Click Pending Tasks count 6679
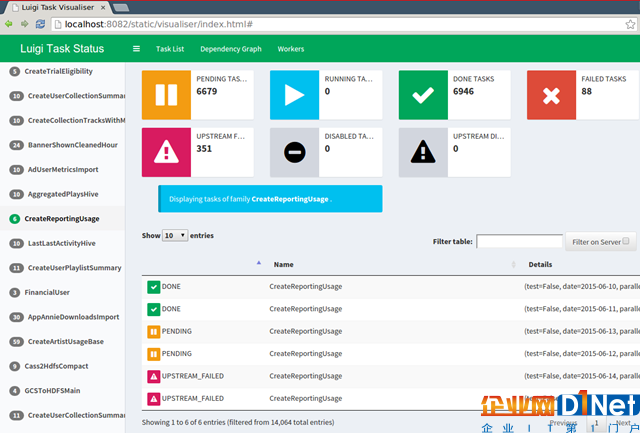The image size is (640, 433). [x=207, y=91]
